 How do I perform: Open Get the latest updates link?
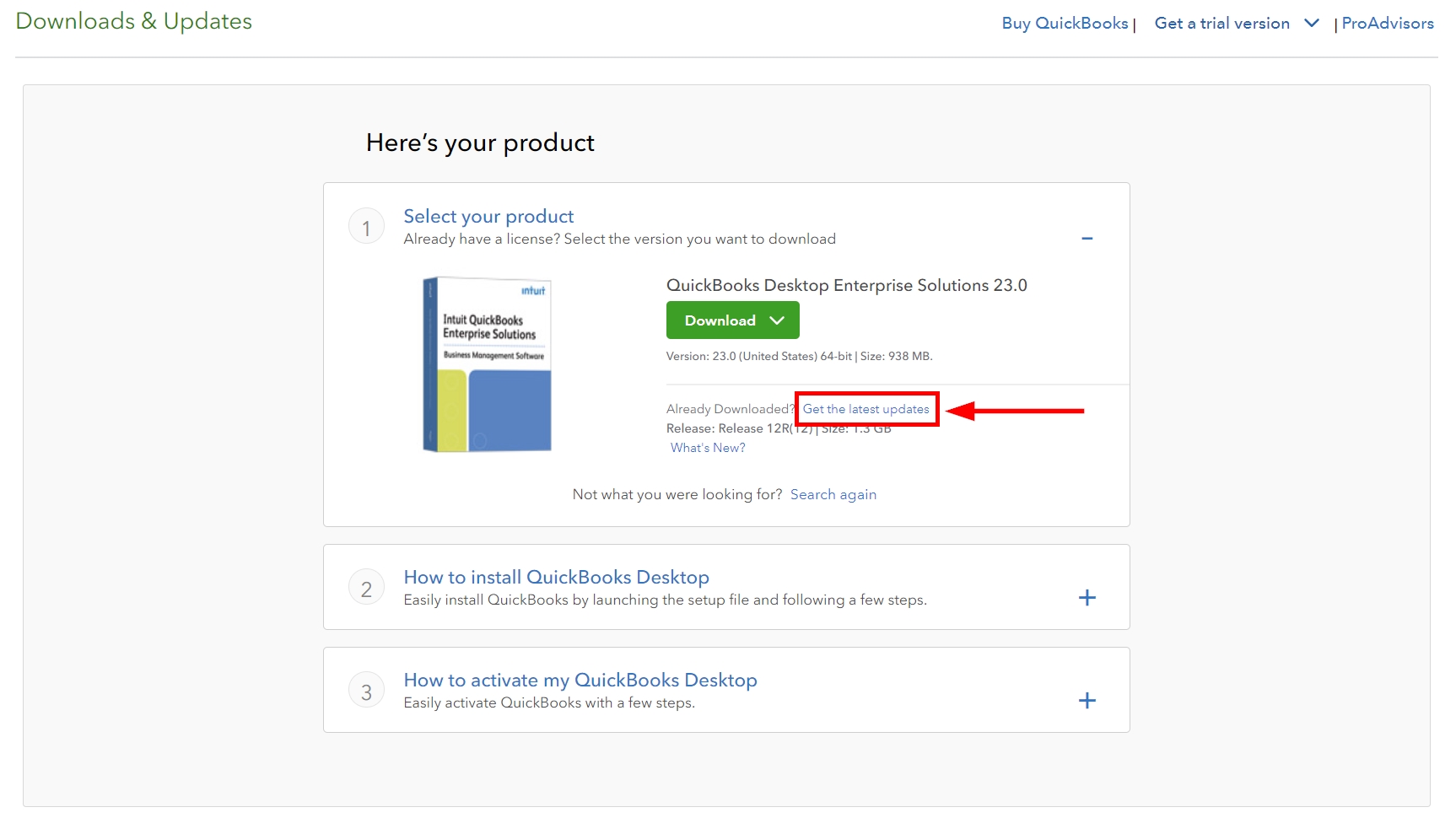pyautogui.click(x=866, y=409)
